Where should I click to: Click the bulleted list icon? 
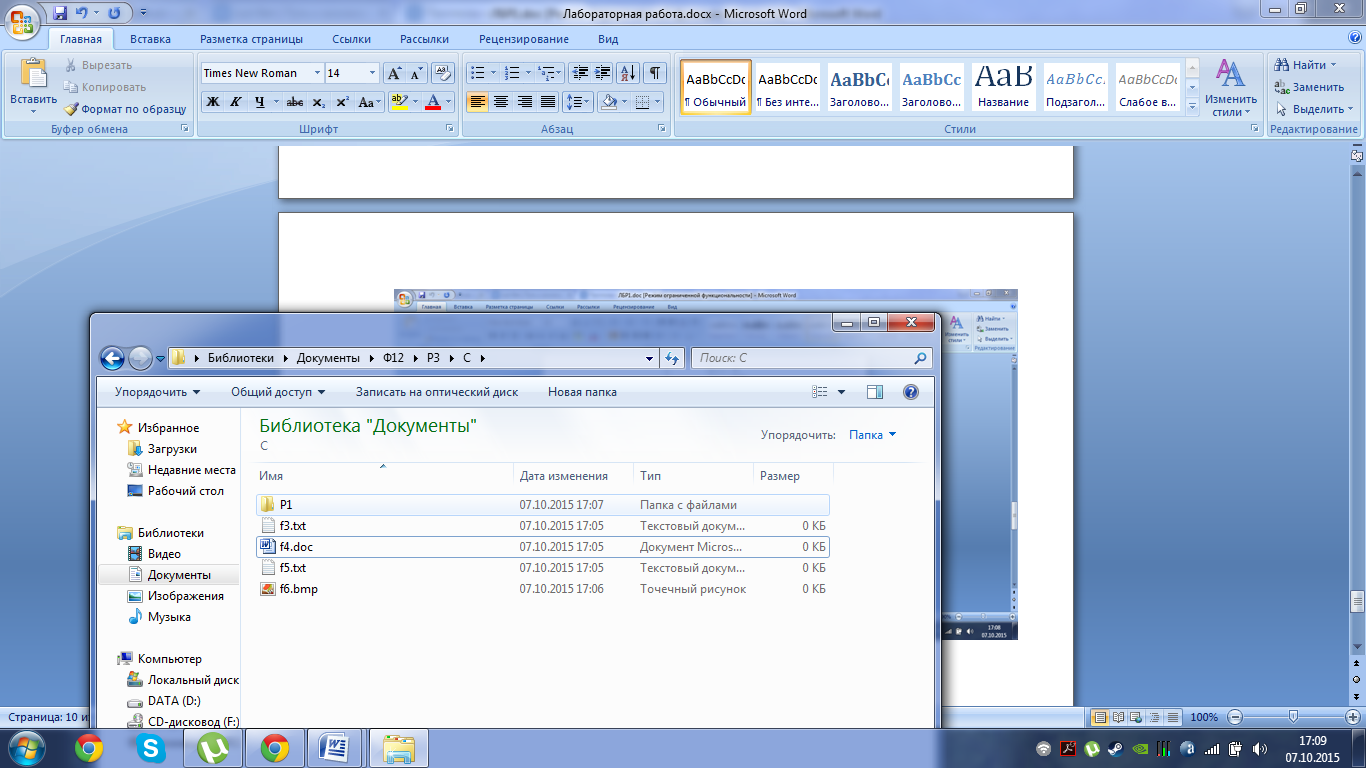click(478, 73)
